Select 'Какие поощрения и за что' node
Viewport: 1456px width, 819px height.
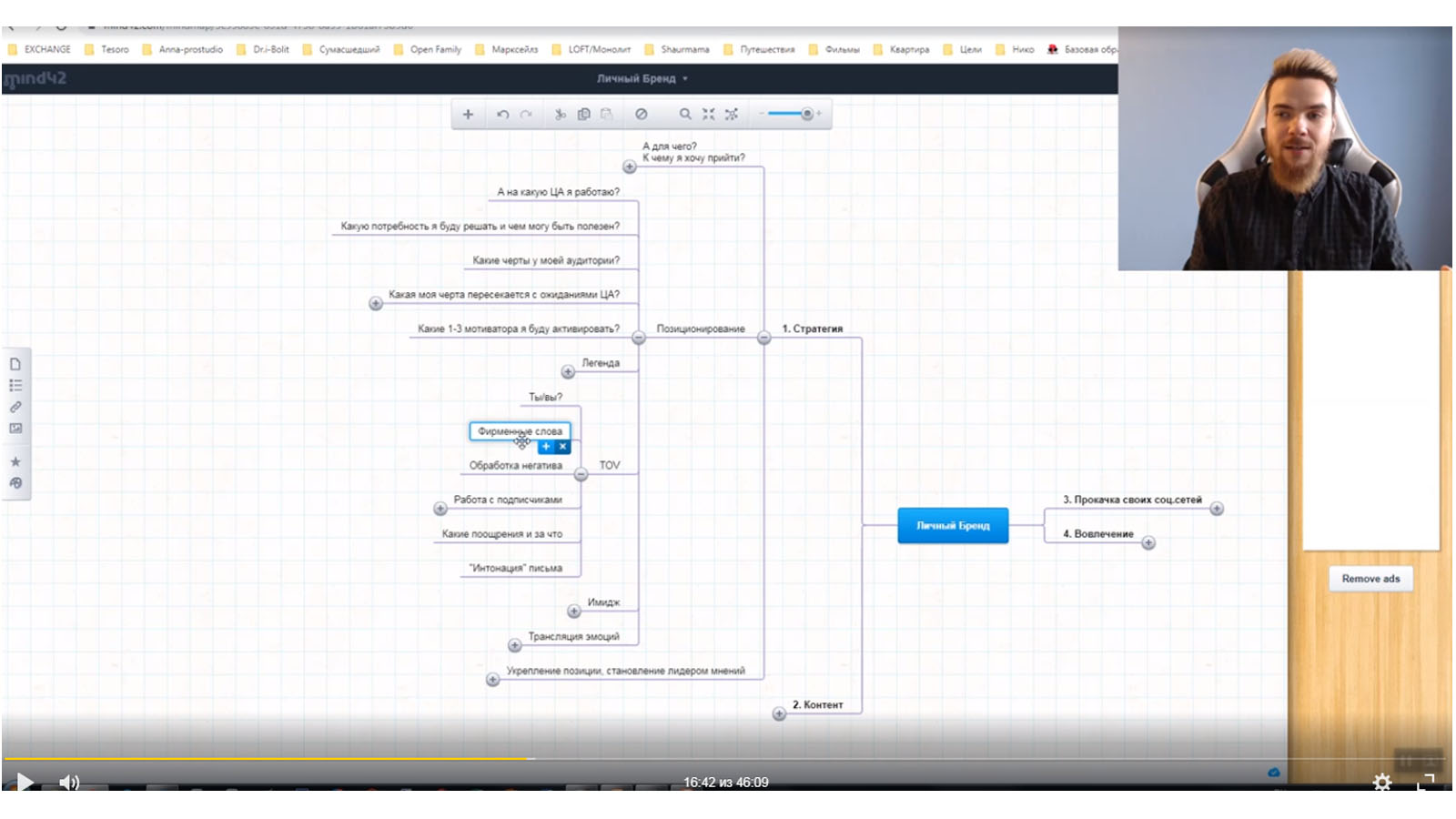click(x=502, y=533)
